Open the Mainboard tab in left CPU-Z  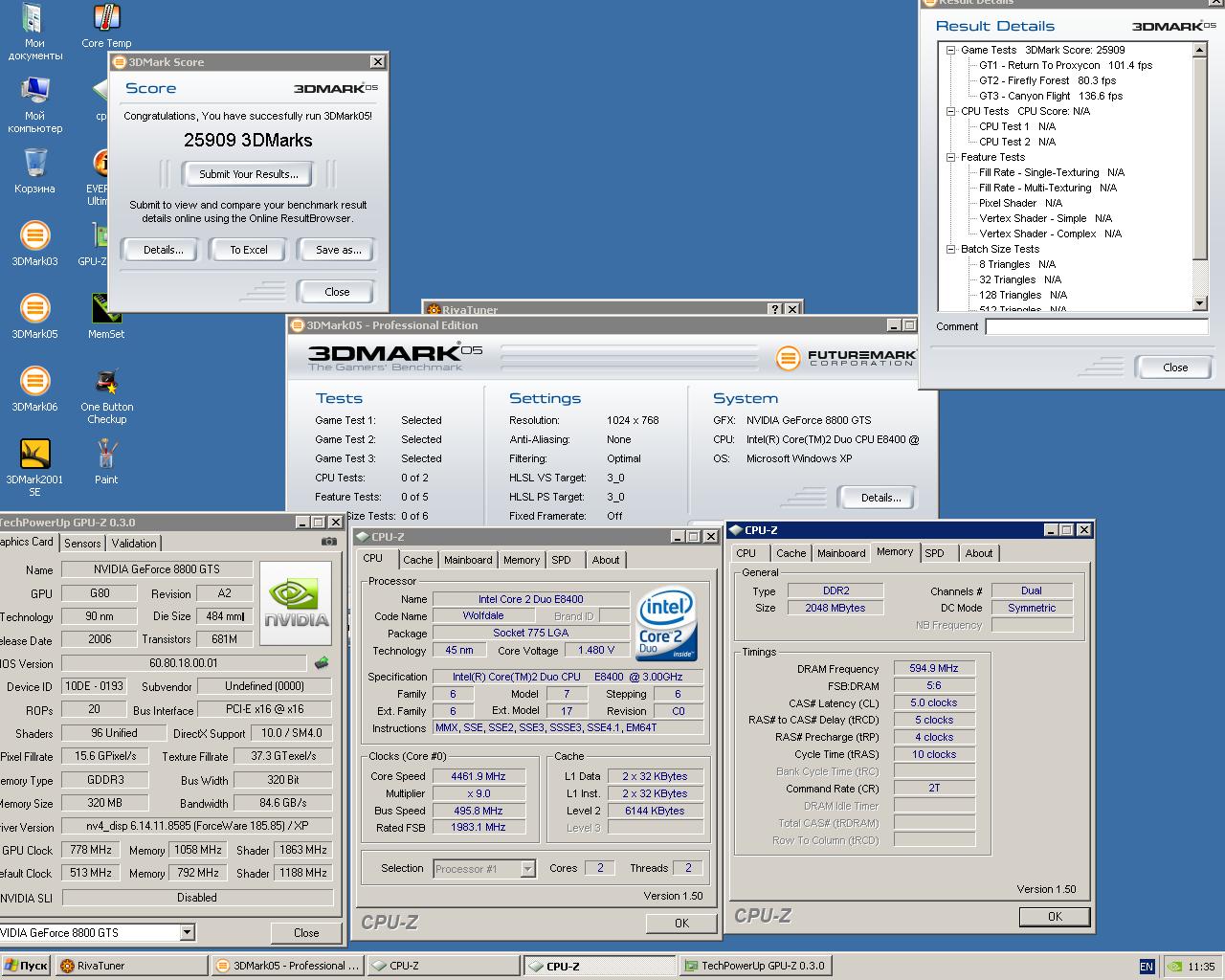(468, 560)
